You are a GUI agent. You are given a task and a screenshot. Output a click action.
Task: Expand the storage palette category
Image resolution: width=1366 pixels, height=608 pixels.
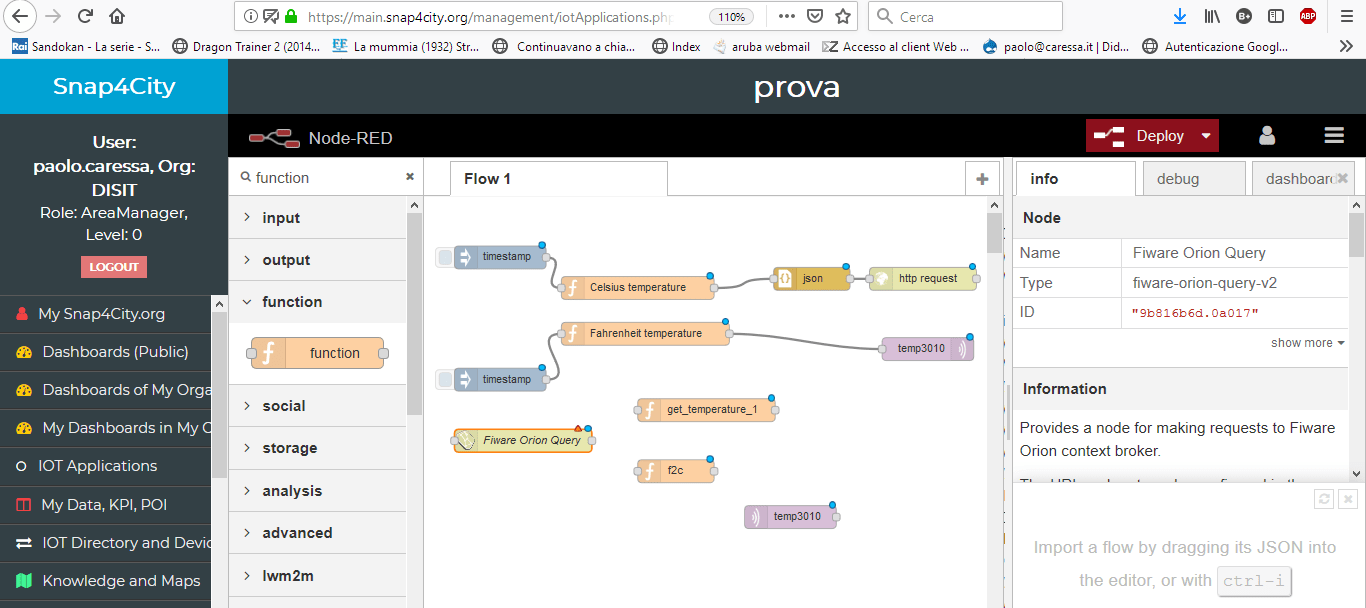(318, 448)
